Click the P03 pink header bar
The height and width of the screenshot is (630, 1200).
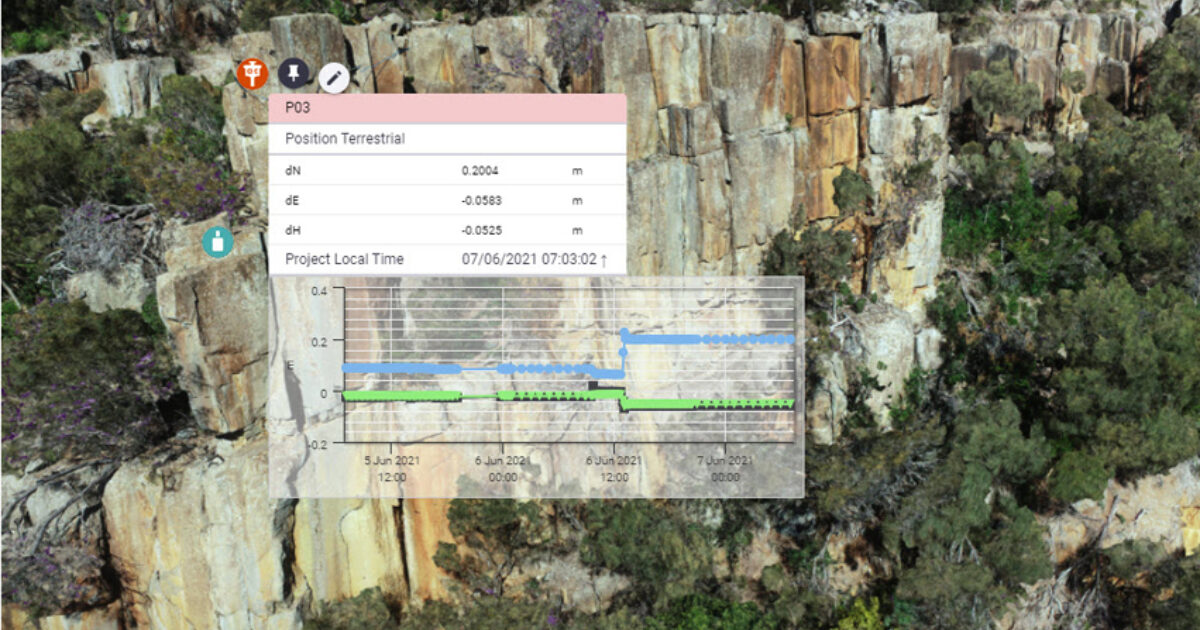[x=447, y=109]
